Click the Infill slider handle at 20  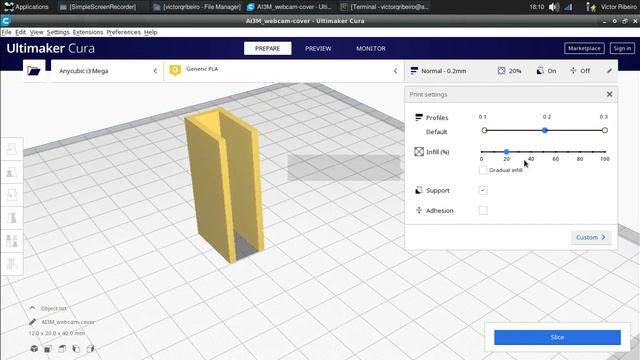point(506,152)
